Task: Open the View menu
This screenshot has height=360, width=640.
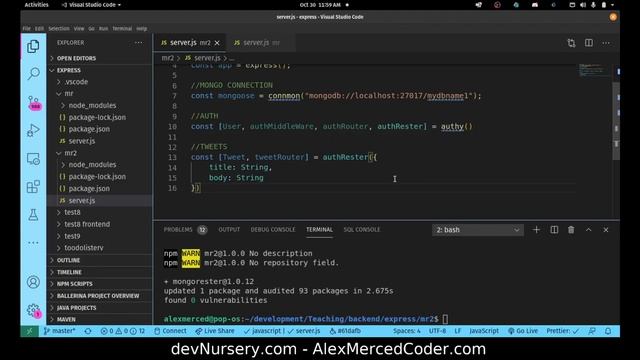Action: point(79,29)
